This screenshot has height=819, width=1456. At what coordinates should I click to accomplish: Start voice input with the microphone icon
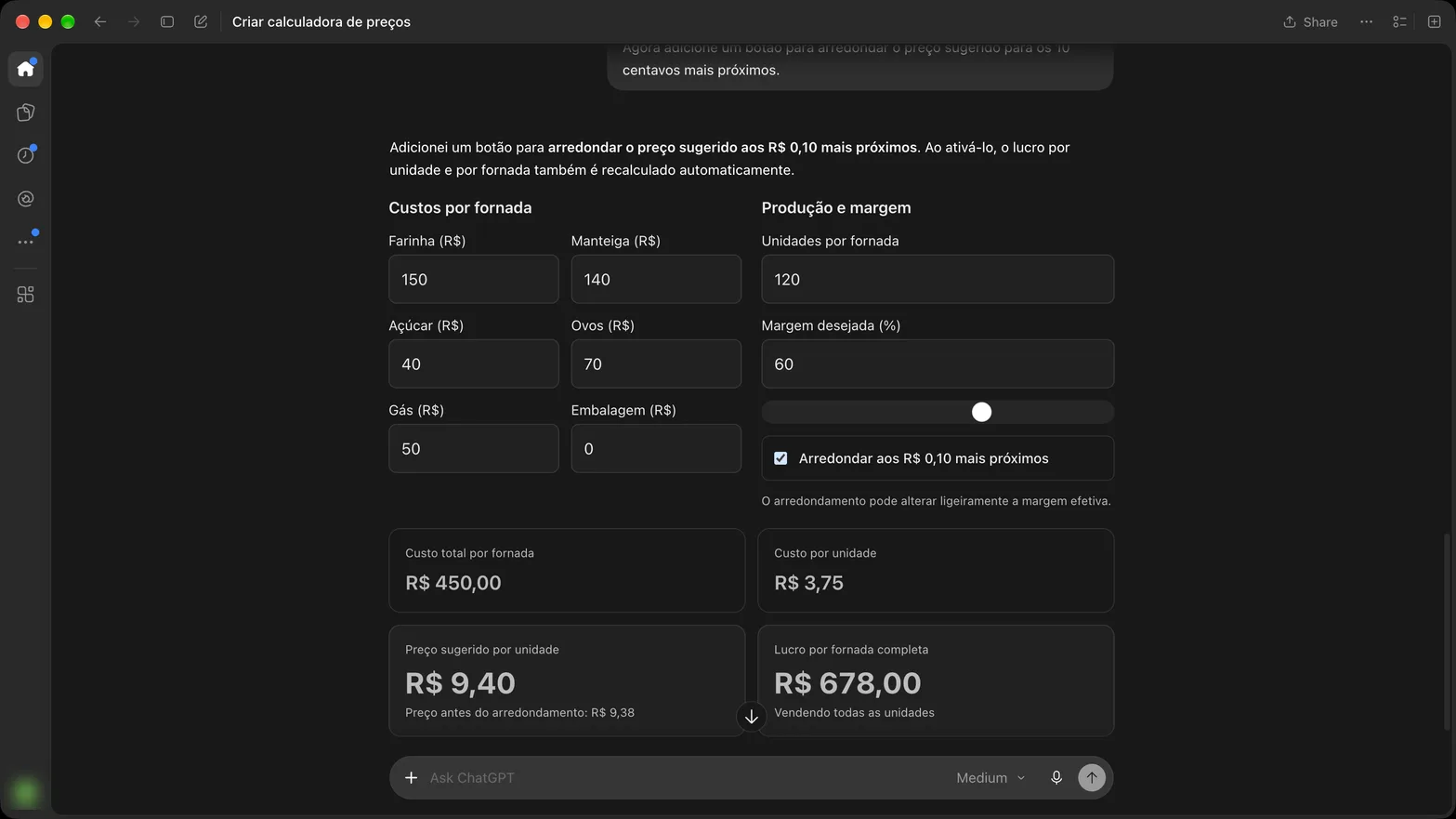[1056, 777]
